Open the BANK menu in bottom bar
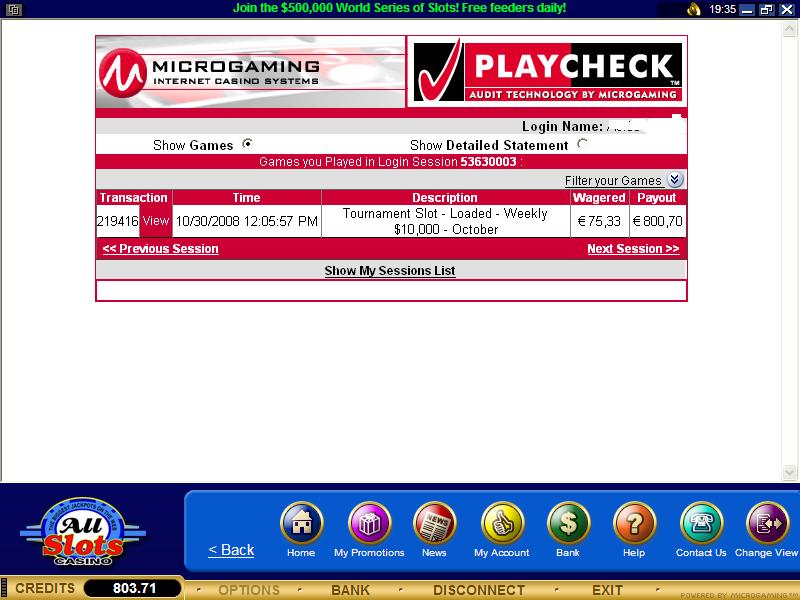The image size is (800, 600). point(350,590)
